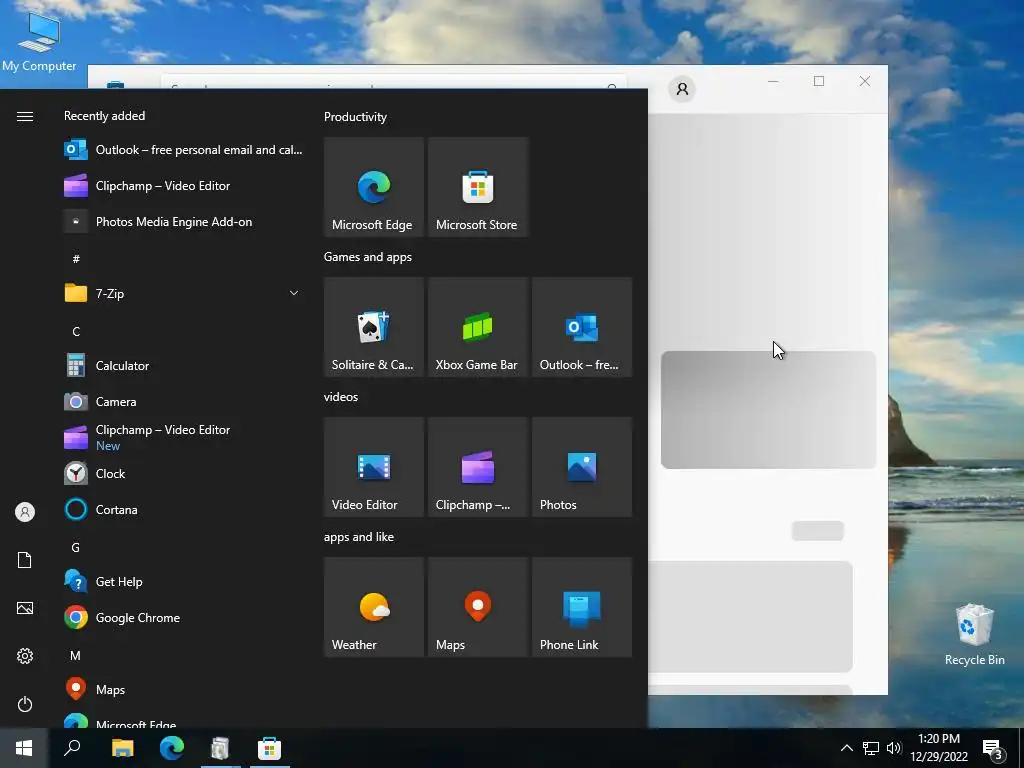Viewport: 1024px width, 768px height.
Task: Click the apps and like group title
Action: 359,537
